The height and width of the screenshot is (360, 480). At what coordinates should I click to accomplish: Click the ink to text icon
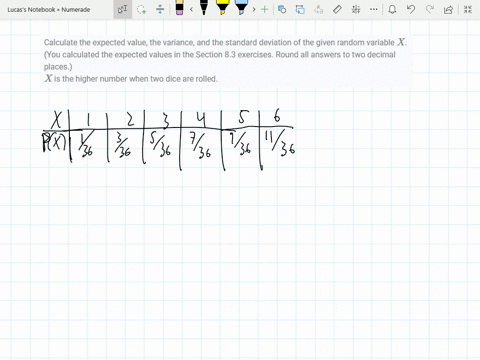[319, 9]
